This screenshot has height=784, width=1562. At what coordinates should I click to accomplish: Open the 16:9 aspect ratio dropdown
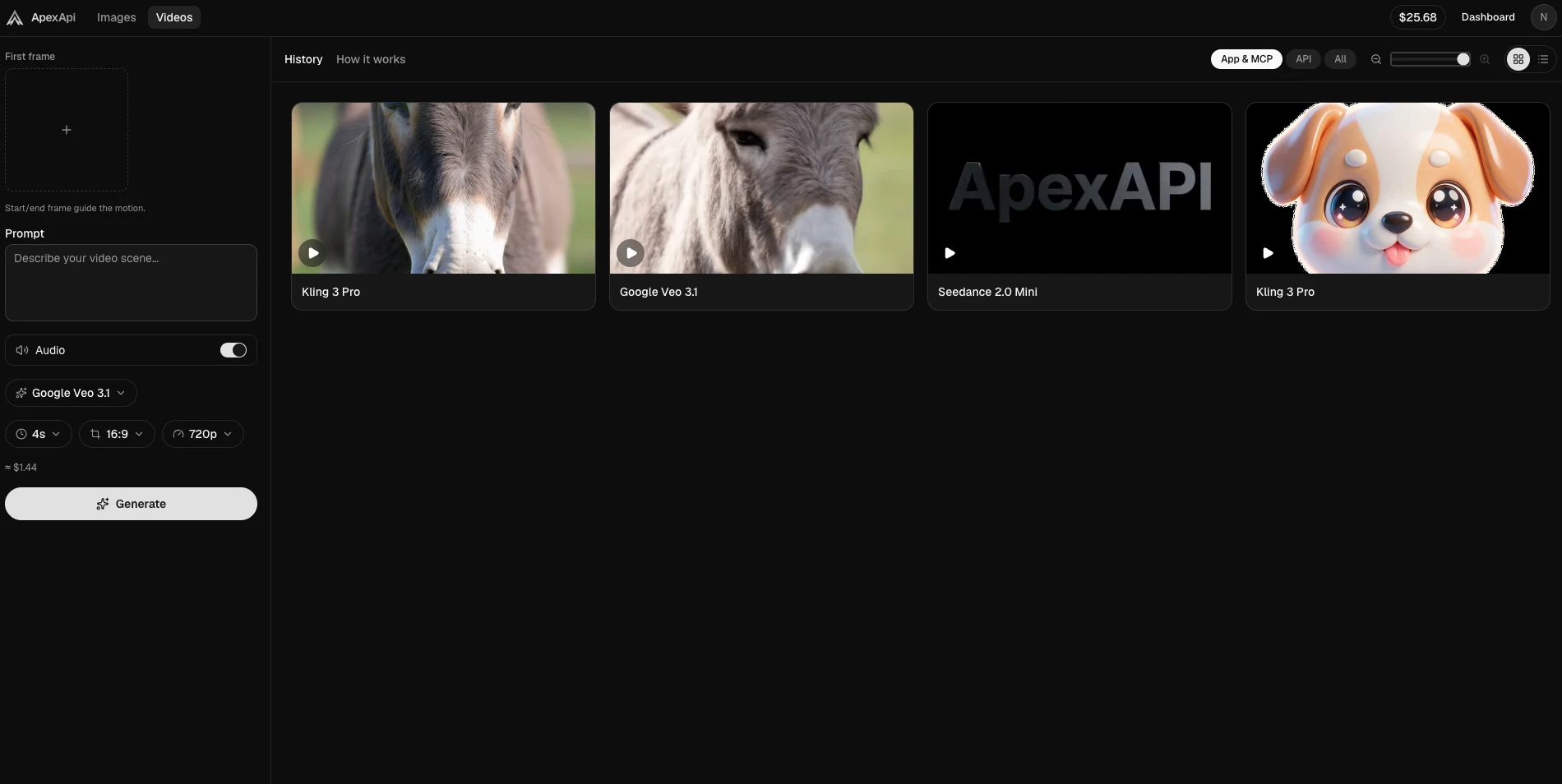point(117,434)
